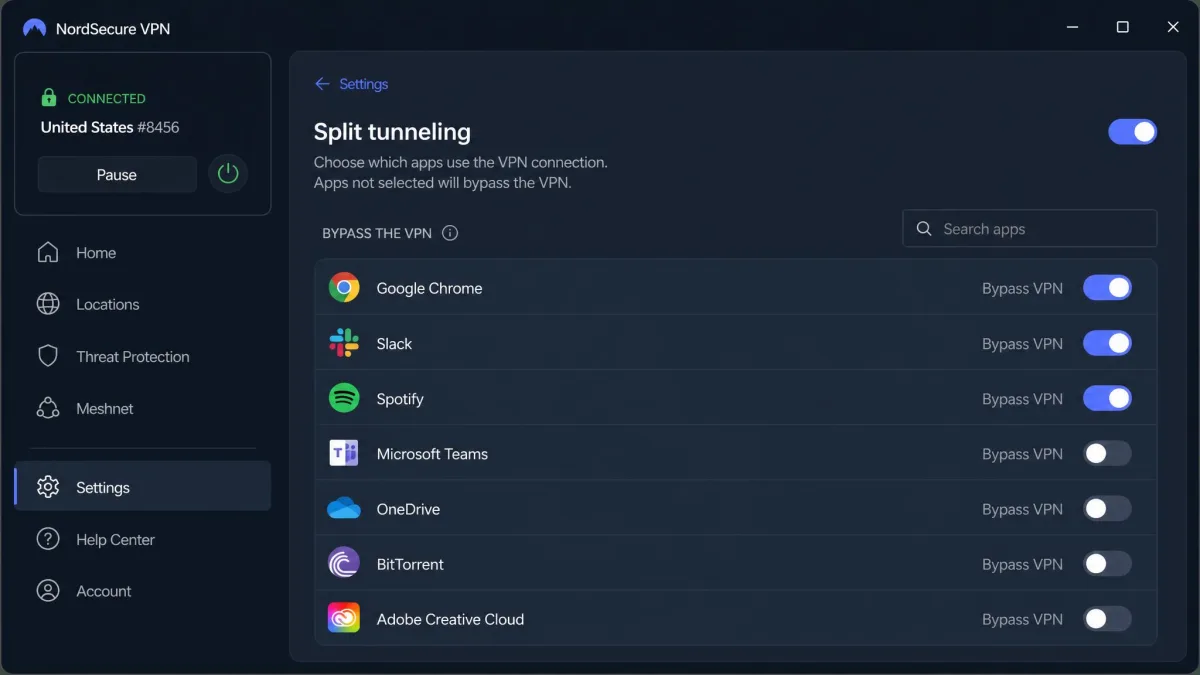Click the Google Chrome app icon
Screen dimensions: 1200x675
pos(344,288)
